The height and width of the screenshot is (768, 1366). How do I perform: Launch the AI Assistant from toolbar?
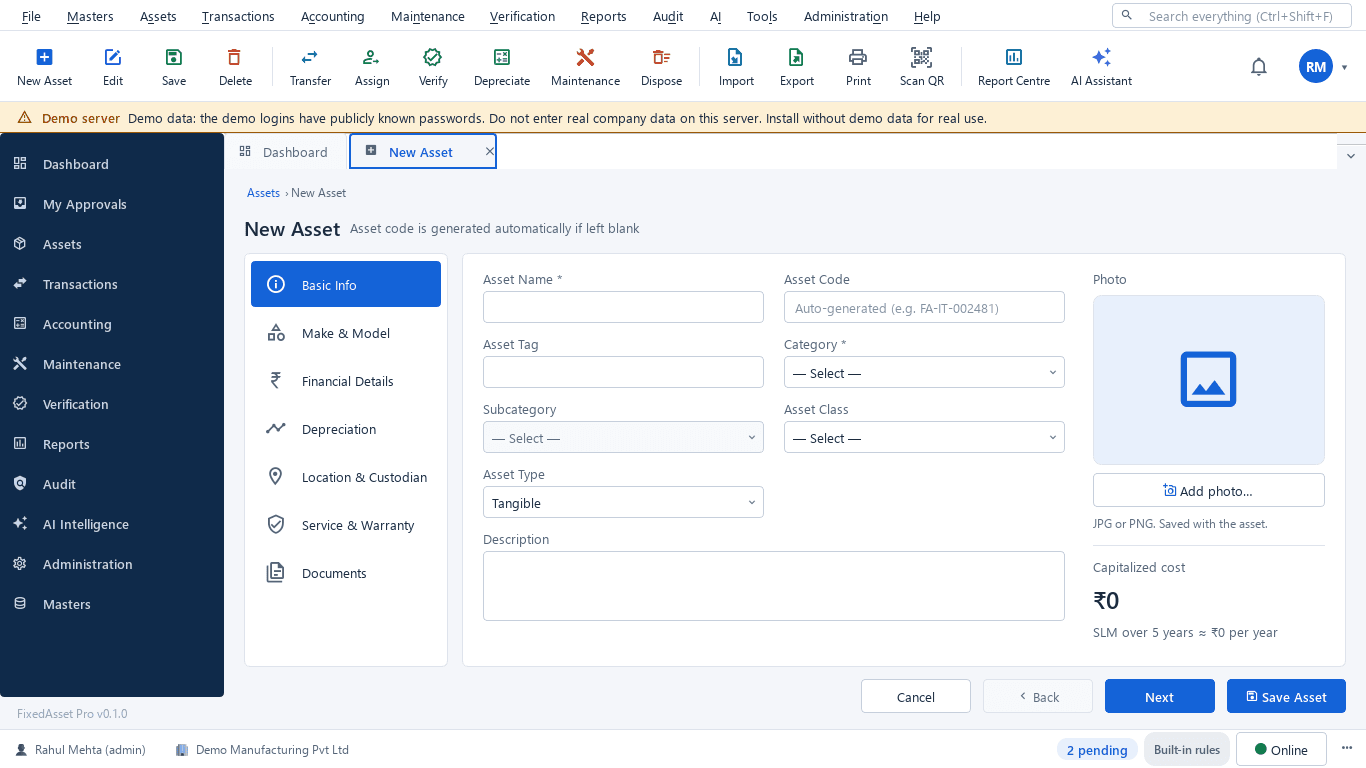1101,67
